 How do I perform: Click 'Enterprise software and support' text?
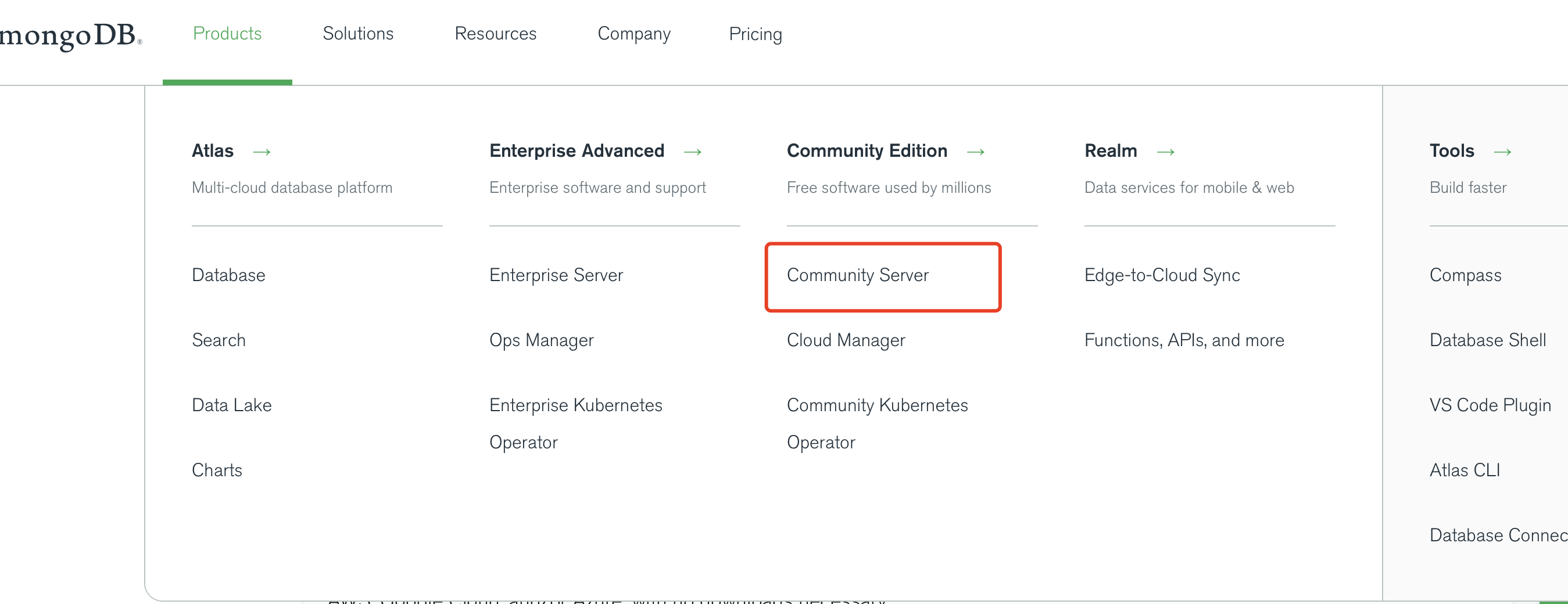pos(597,188)
